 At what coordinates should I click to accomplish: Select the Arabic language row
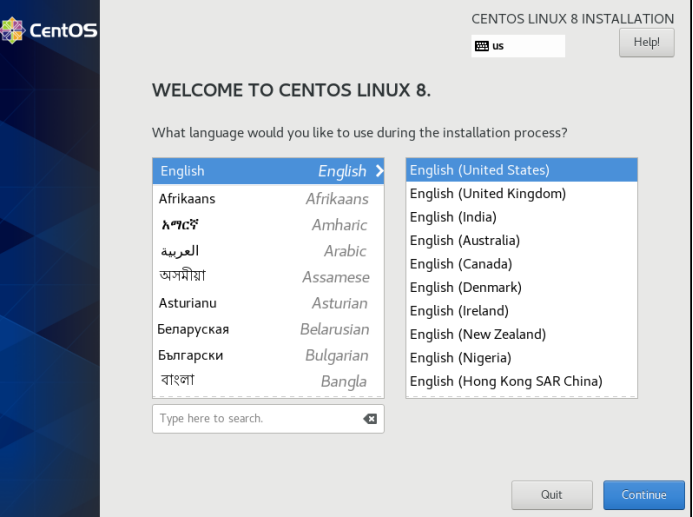click(x=268, y=251)
